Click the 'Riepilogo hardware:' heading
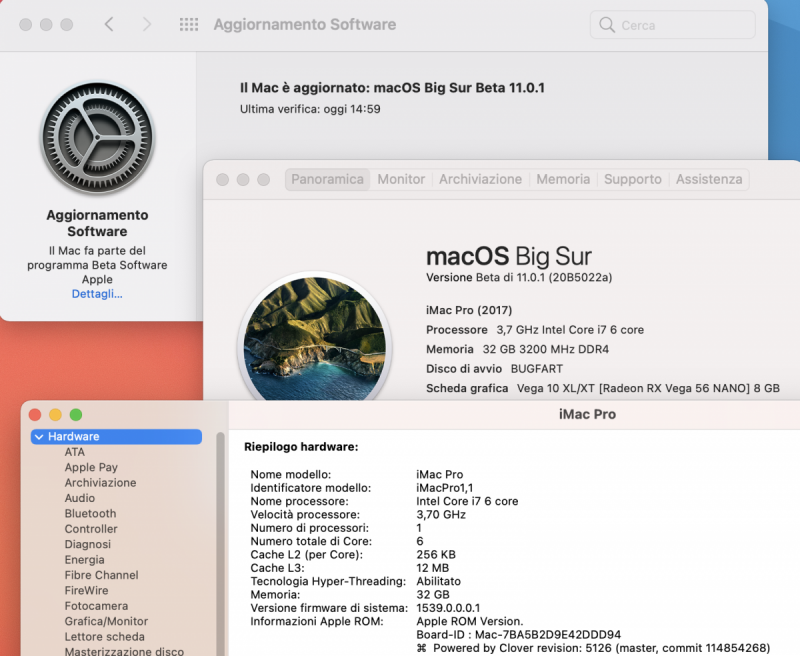Screen dimensions: 800x656 click(301, 447)
